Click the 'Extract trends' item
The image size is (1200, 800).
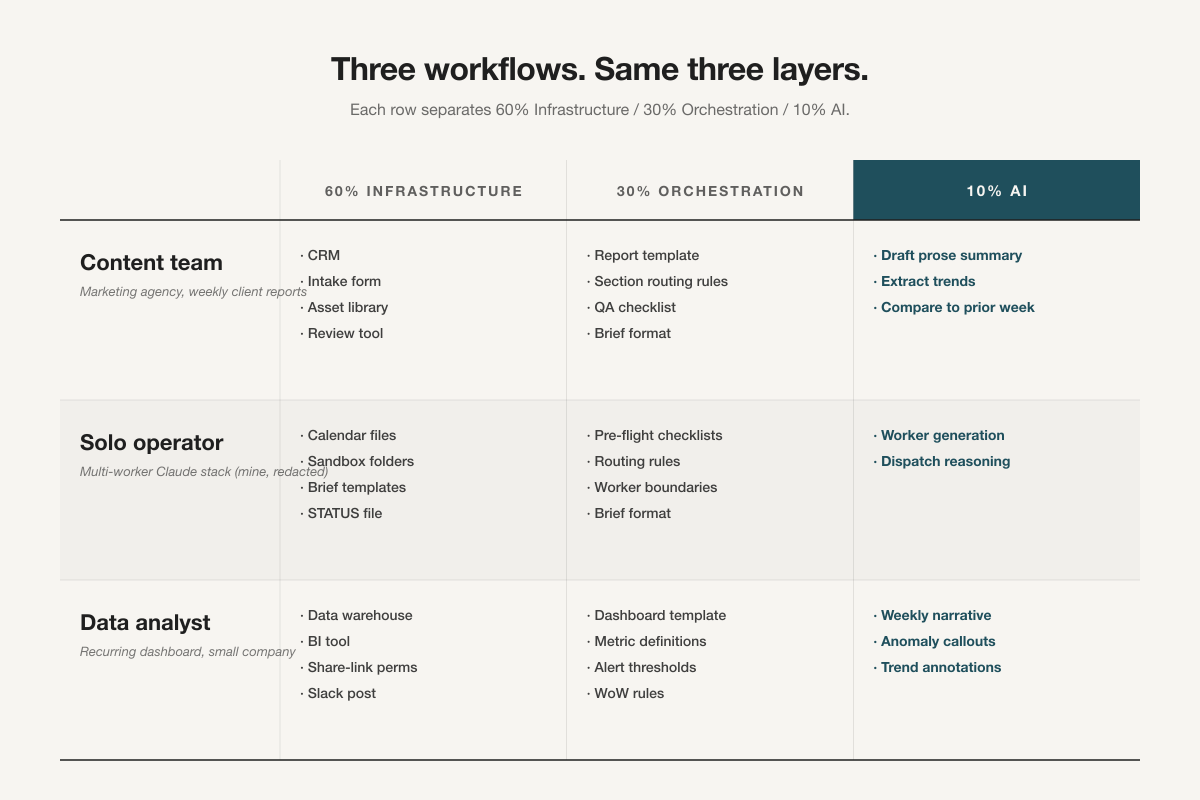point(924,281)
